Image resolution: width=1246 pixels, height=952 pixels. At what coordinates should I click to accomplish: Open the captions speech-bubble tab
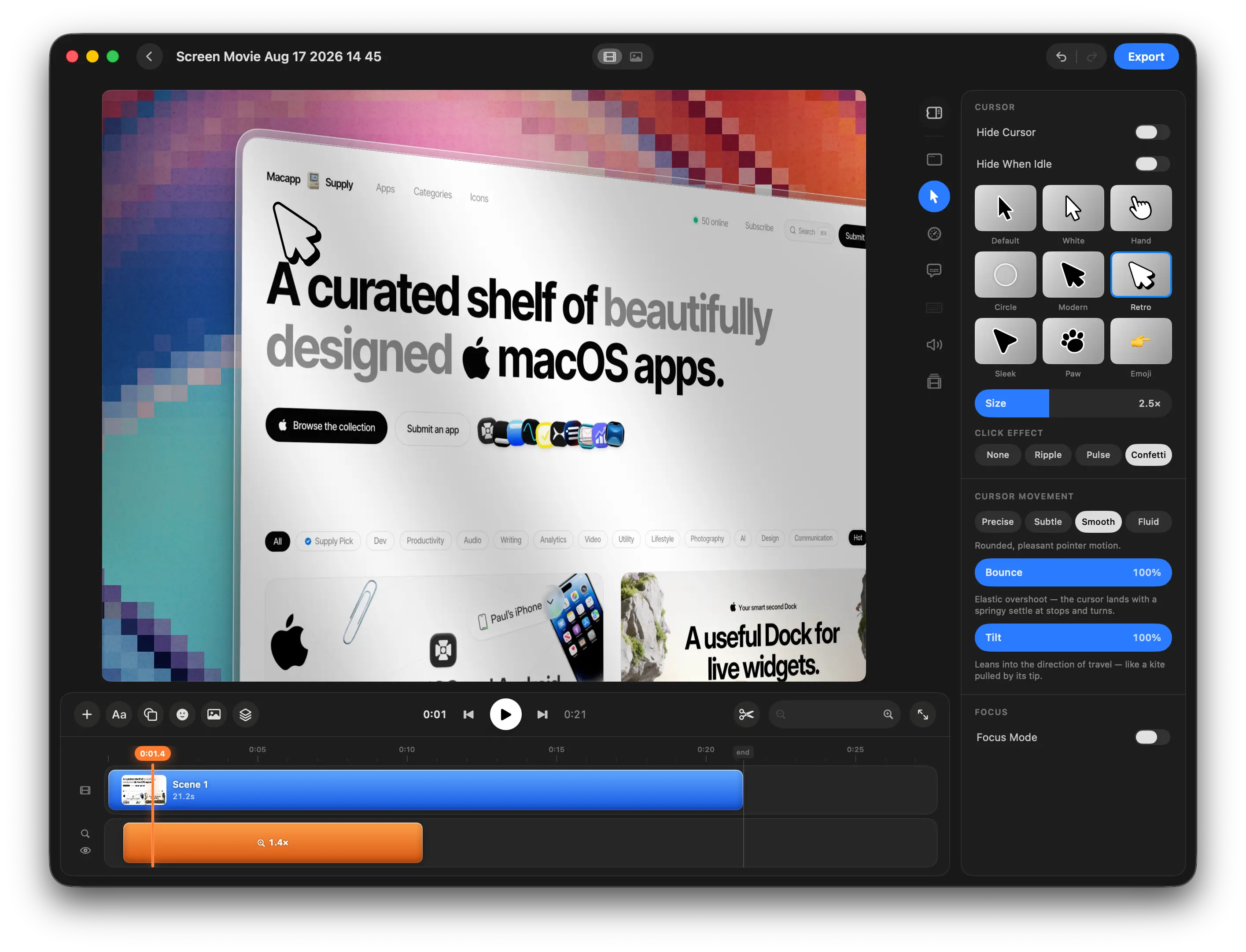pos(934,270)
